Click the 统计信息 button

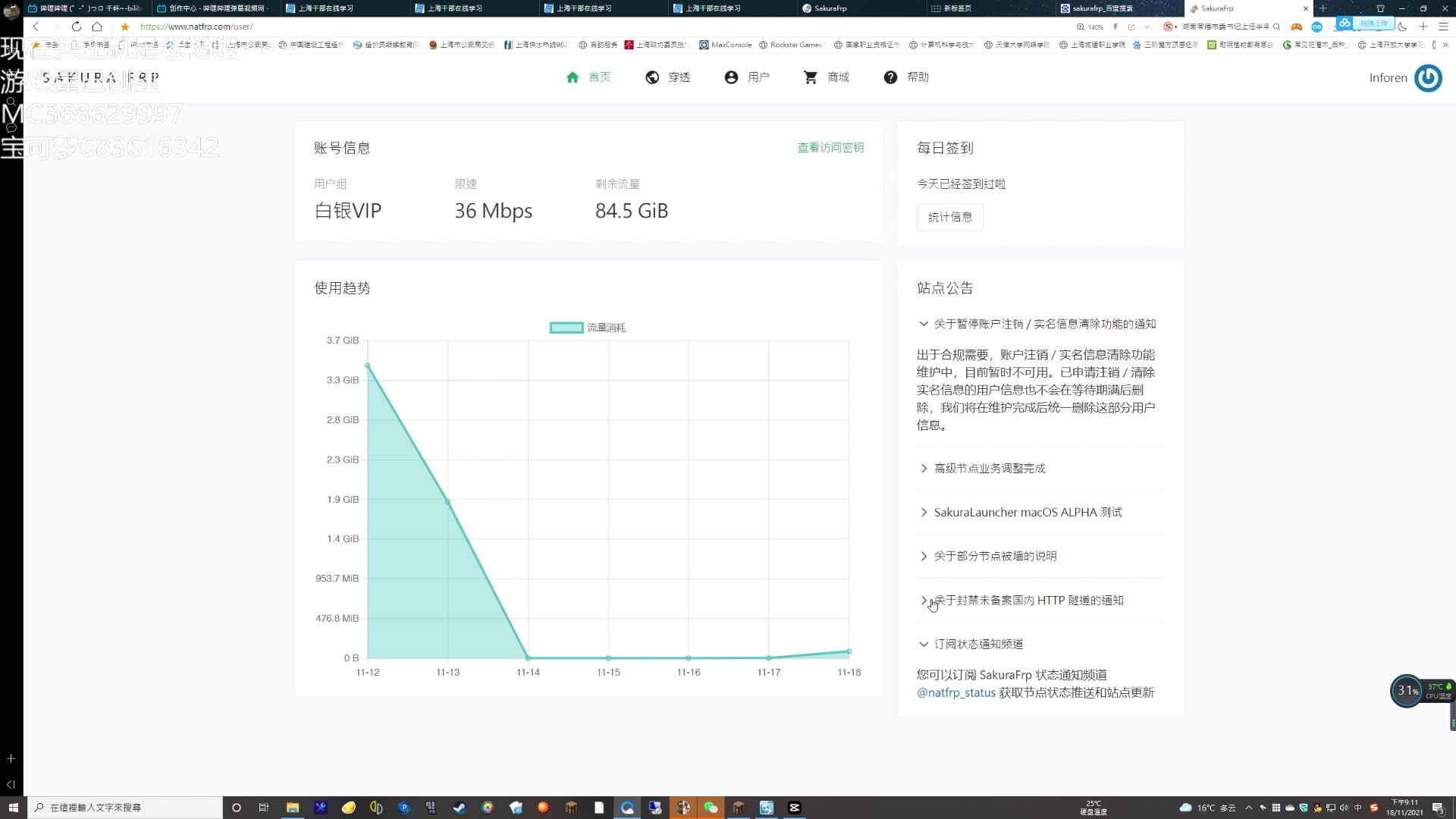click(950, 217)
